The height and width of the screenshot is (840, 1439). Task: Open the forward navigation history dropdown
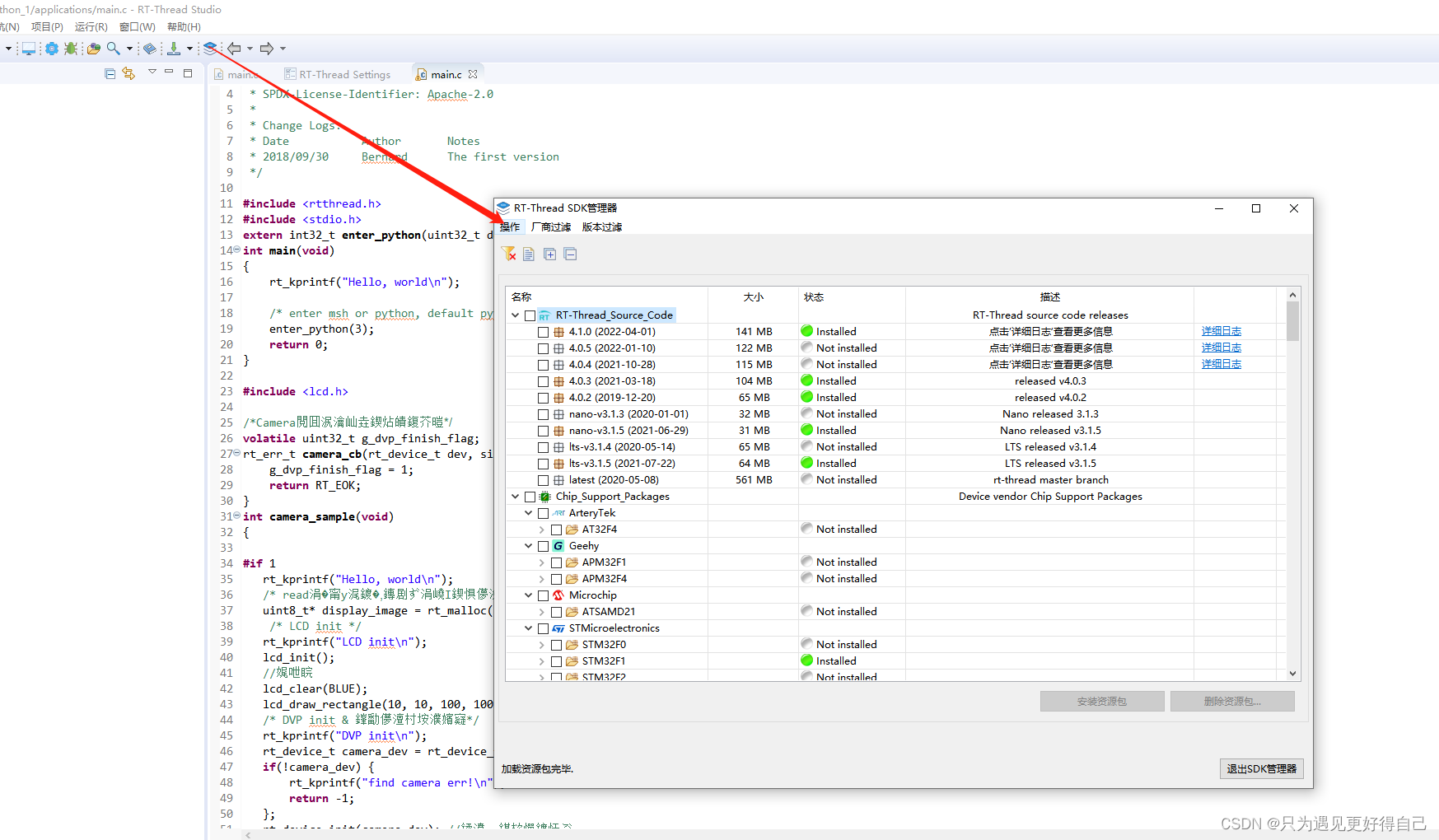pyautogui.click(x=283, y=49)
